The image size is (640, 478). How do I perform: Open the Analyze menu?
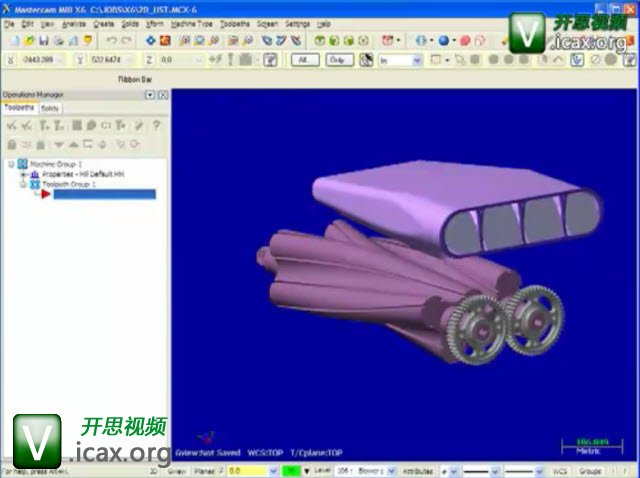pos(74,24)
